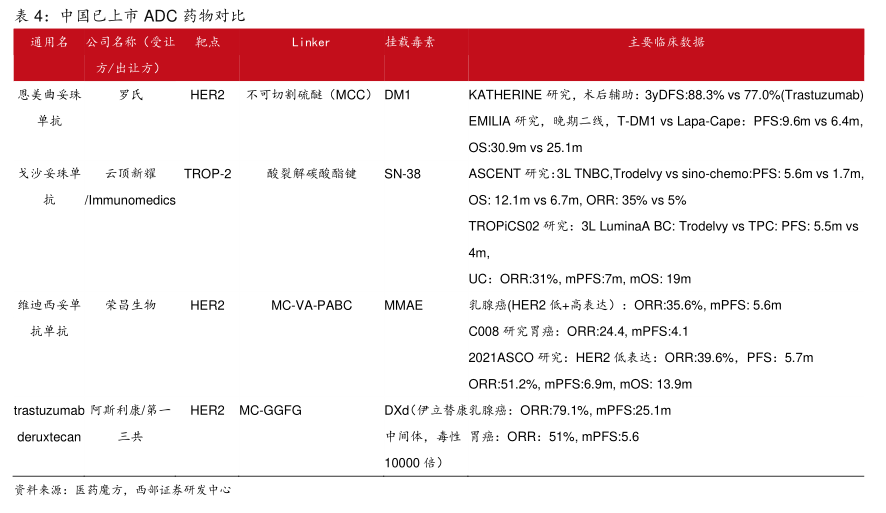
Task: Select the 'SN-38' payload cell
Action: (x=403, y=173)
